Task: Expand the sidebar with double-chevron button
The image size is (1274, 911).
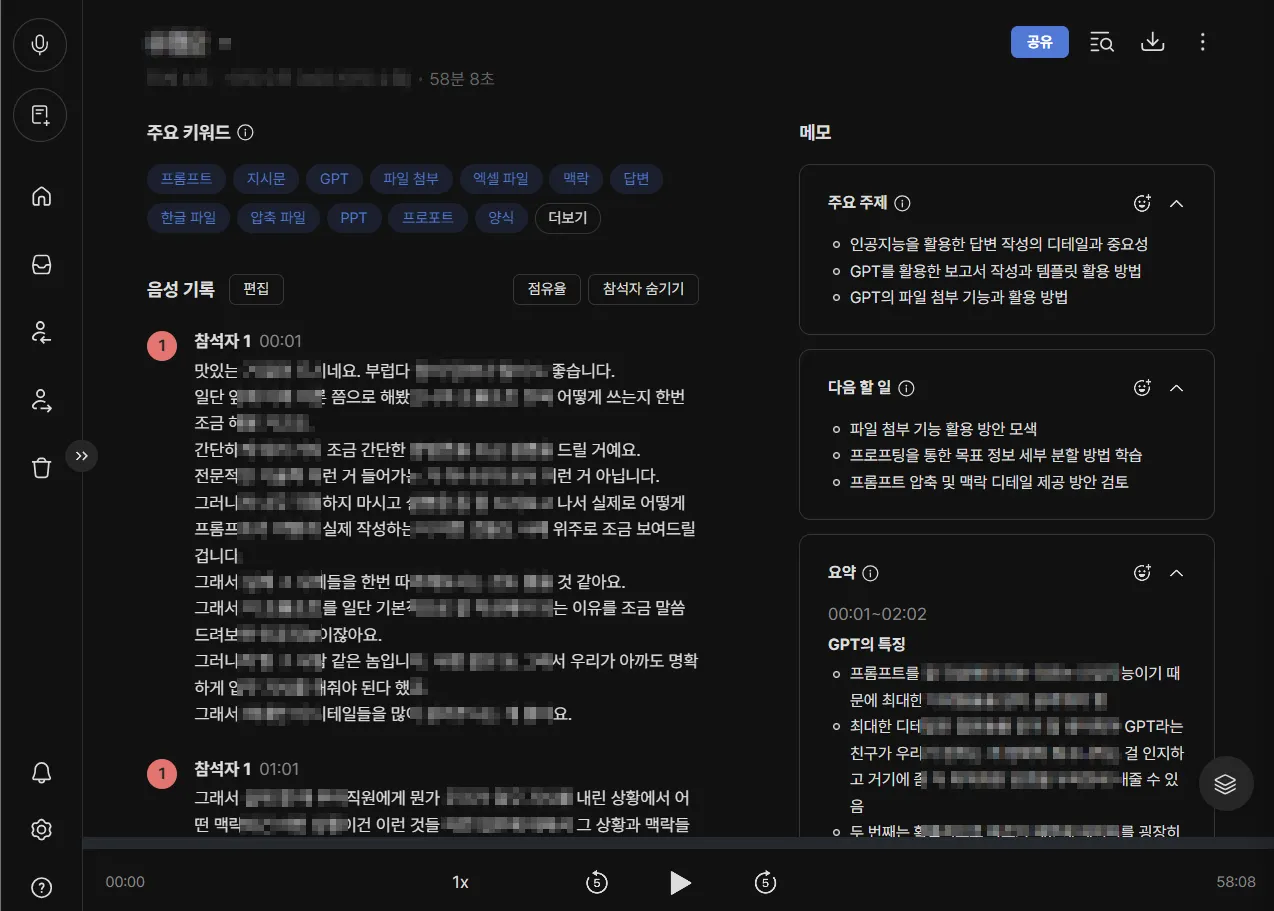Action: [x=82, y=455]
